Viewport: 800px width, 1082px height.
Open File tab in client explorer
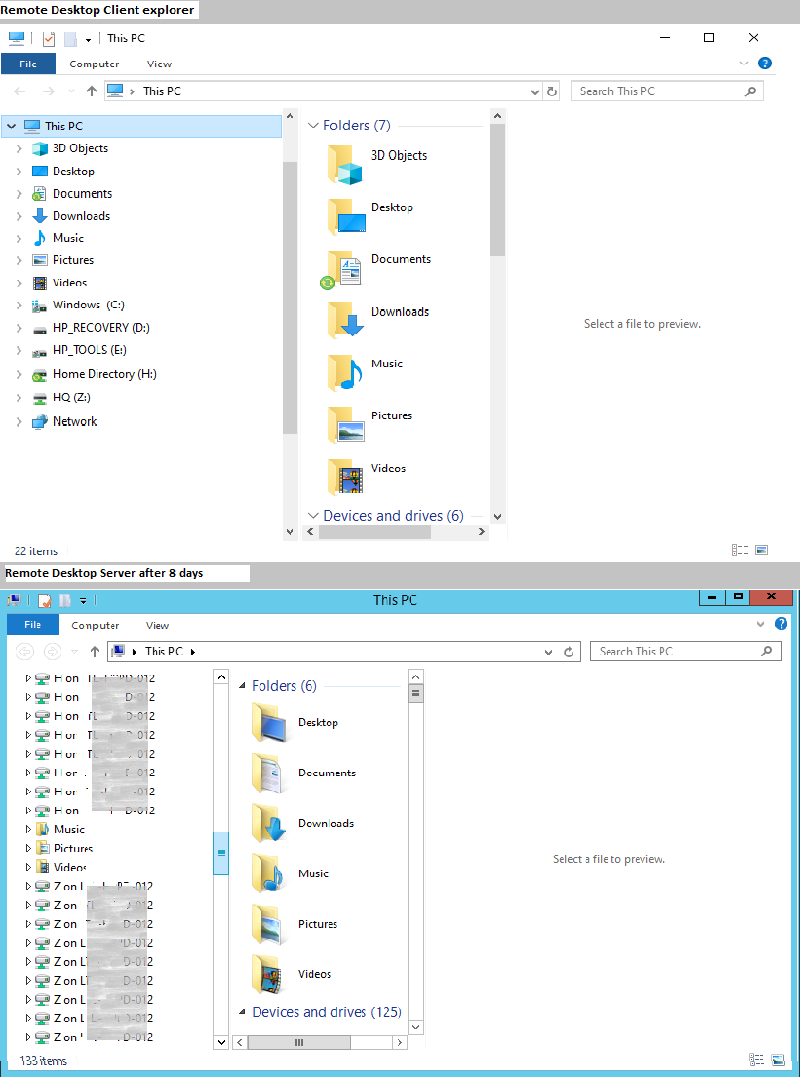coord(28,63)
